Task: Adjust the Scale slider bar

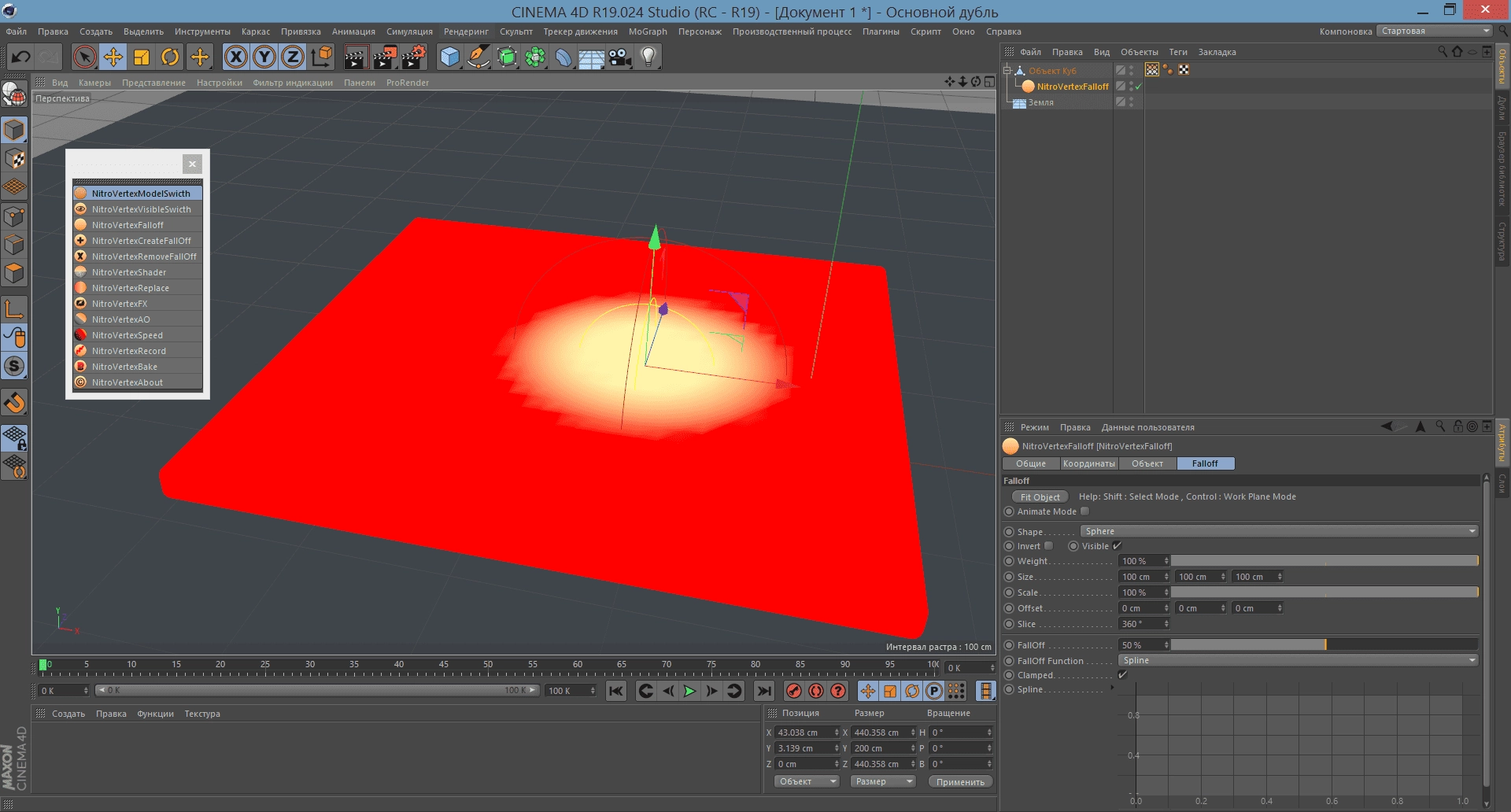Action: (x=1324, y=592)
